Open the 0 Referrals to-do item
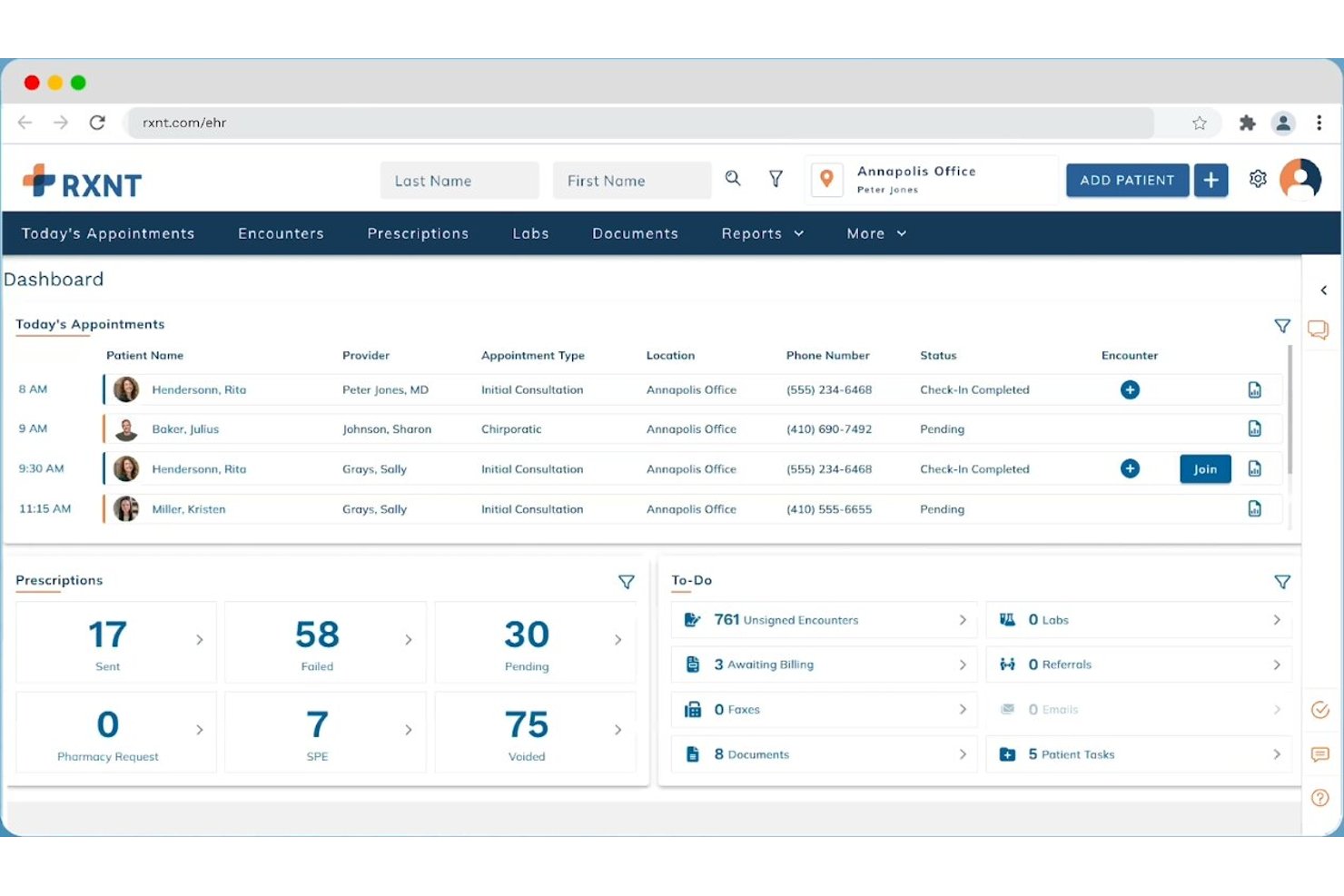1344x896 pixels. click(x=1139, y=665)
